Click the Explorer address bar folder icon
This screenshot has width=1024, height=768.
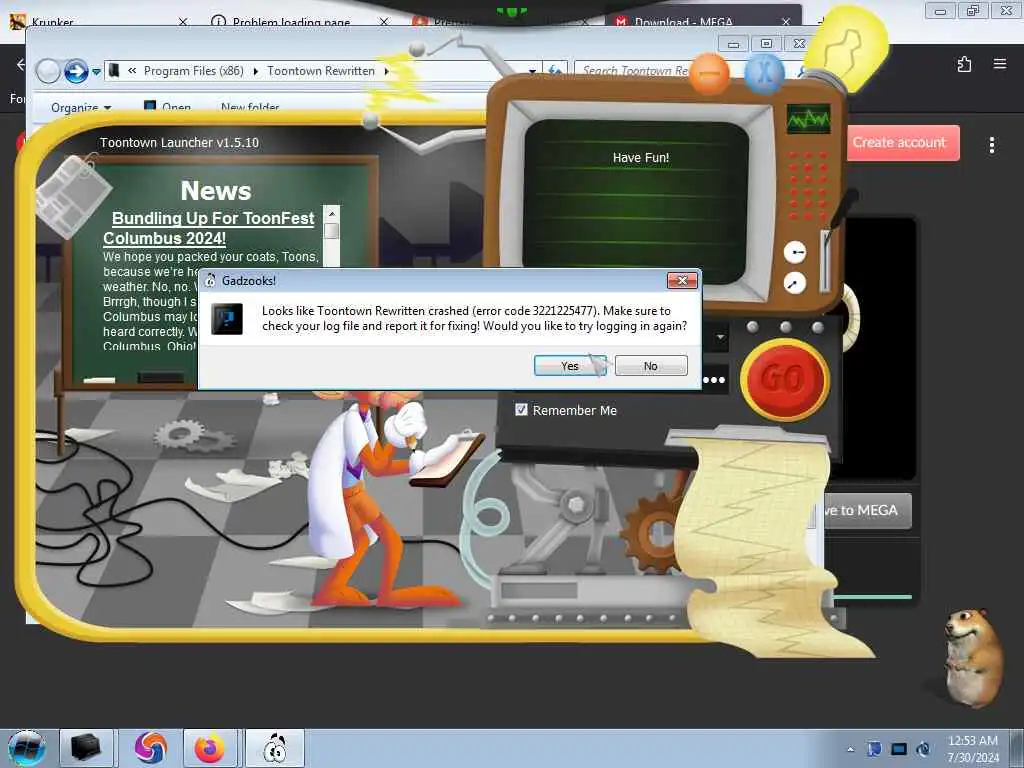click(x=114, y=70)
